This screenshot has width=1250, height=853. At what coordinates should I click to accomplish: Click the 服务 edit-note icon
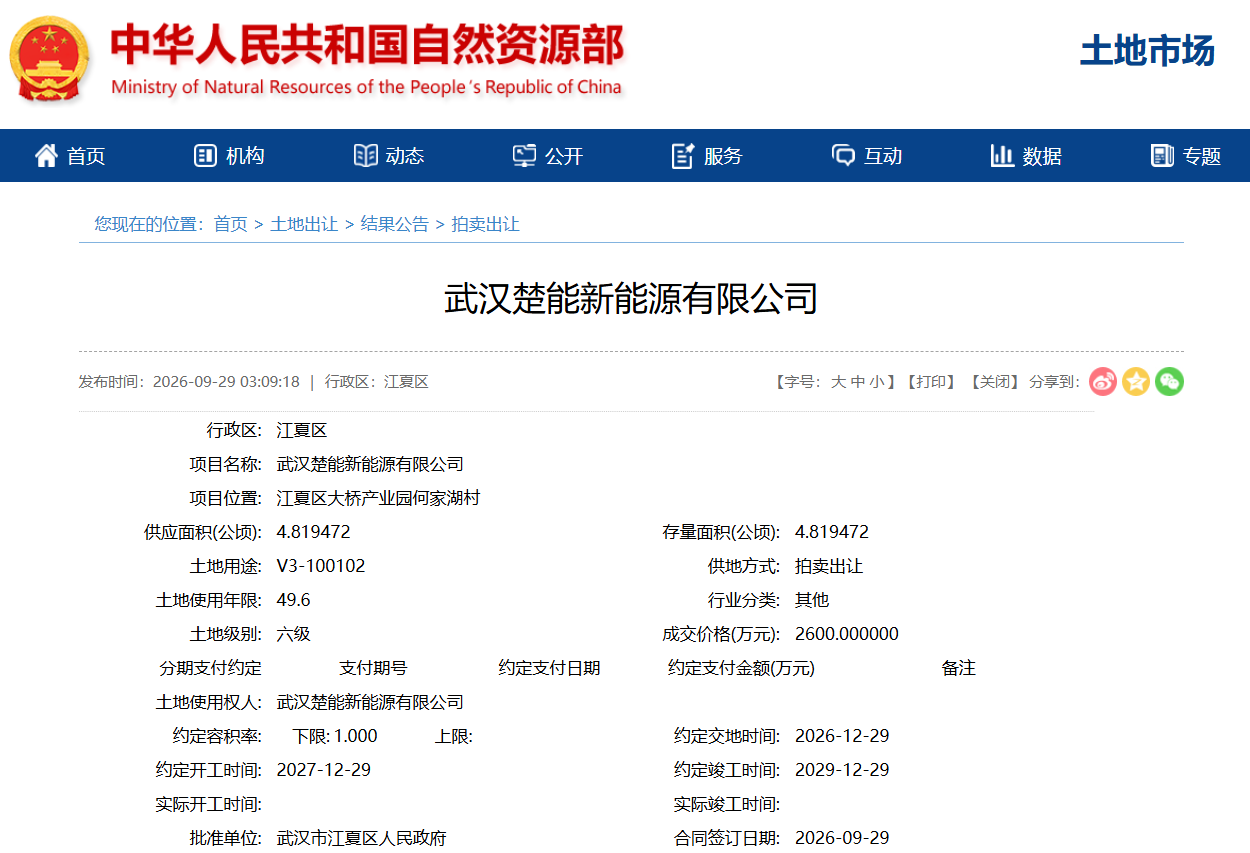pos(683,155)
